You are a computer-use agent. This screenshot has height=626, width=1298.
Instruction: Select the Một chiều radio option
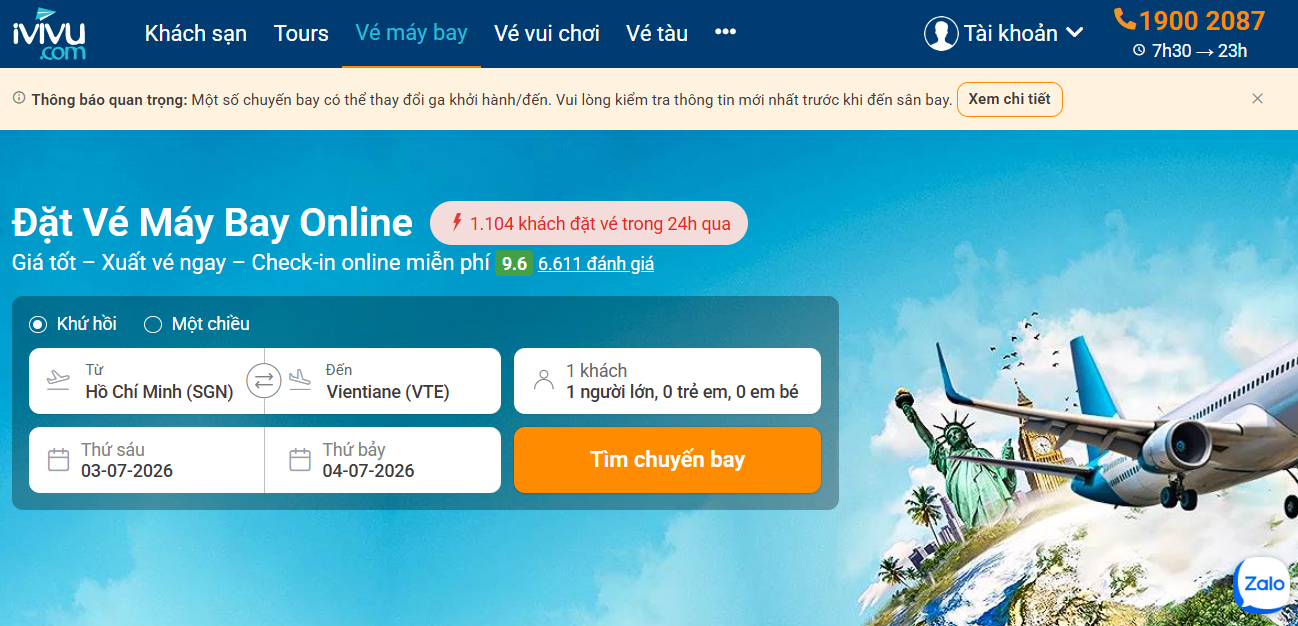[153, 324]
